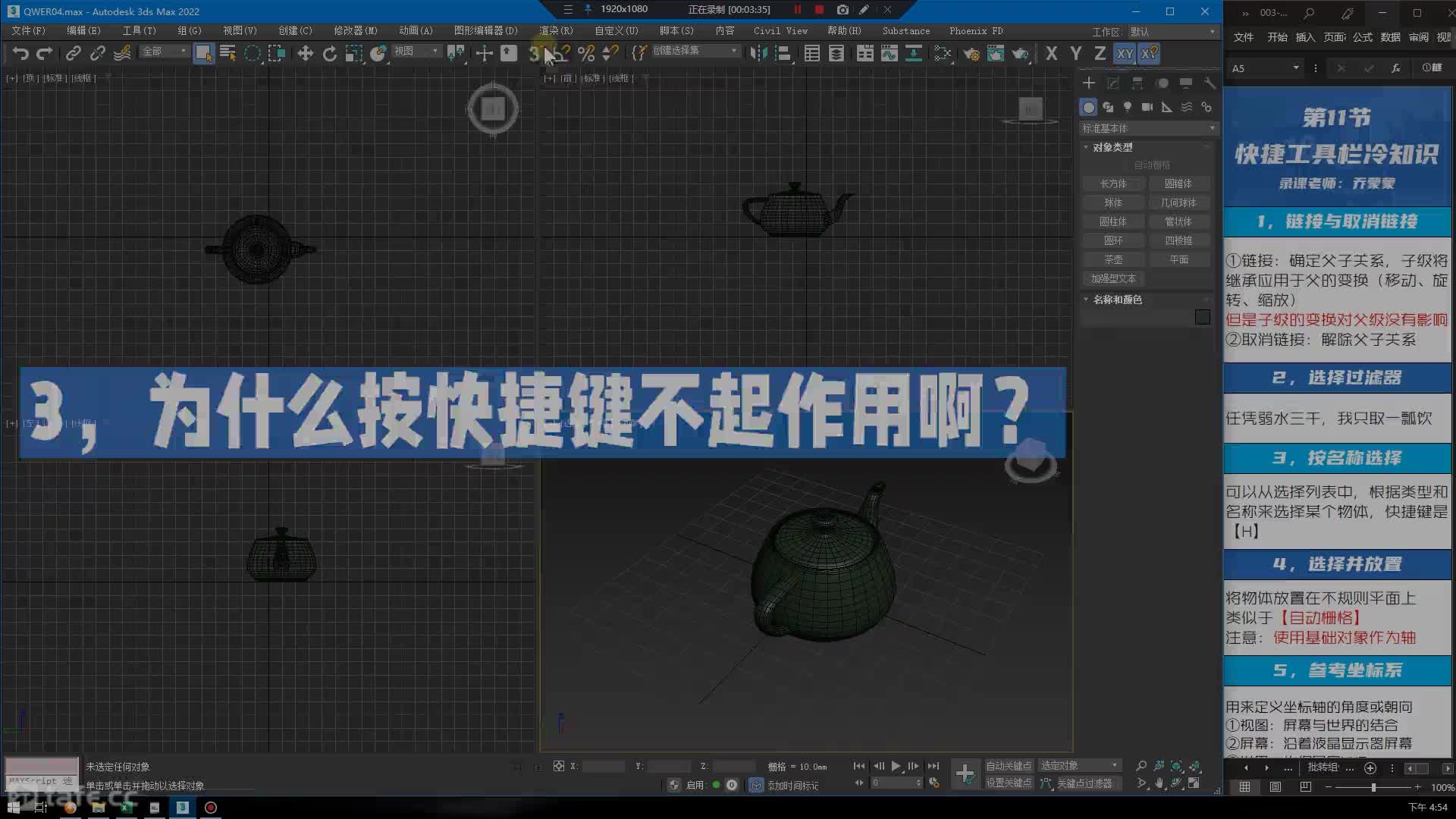Image resolution: width=1456 pixels, height=819 pixels.
Task: Click the Use Pivot Point Center icon
Action: click(x=456, y=53)
